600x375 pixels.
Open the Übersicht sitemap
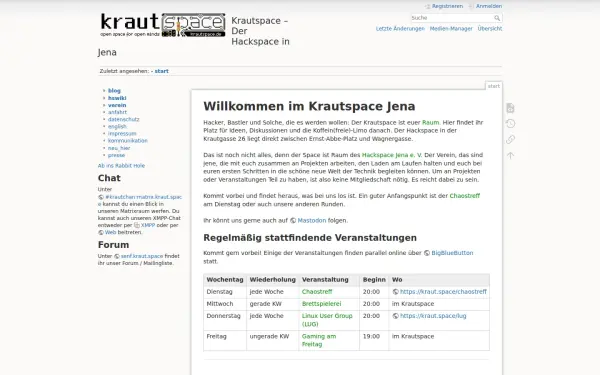pos(490,29)
